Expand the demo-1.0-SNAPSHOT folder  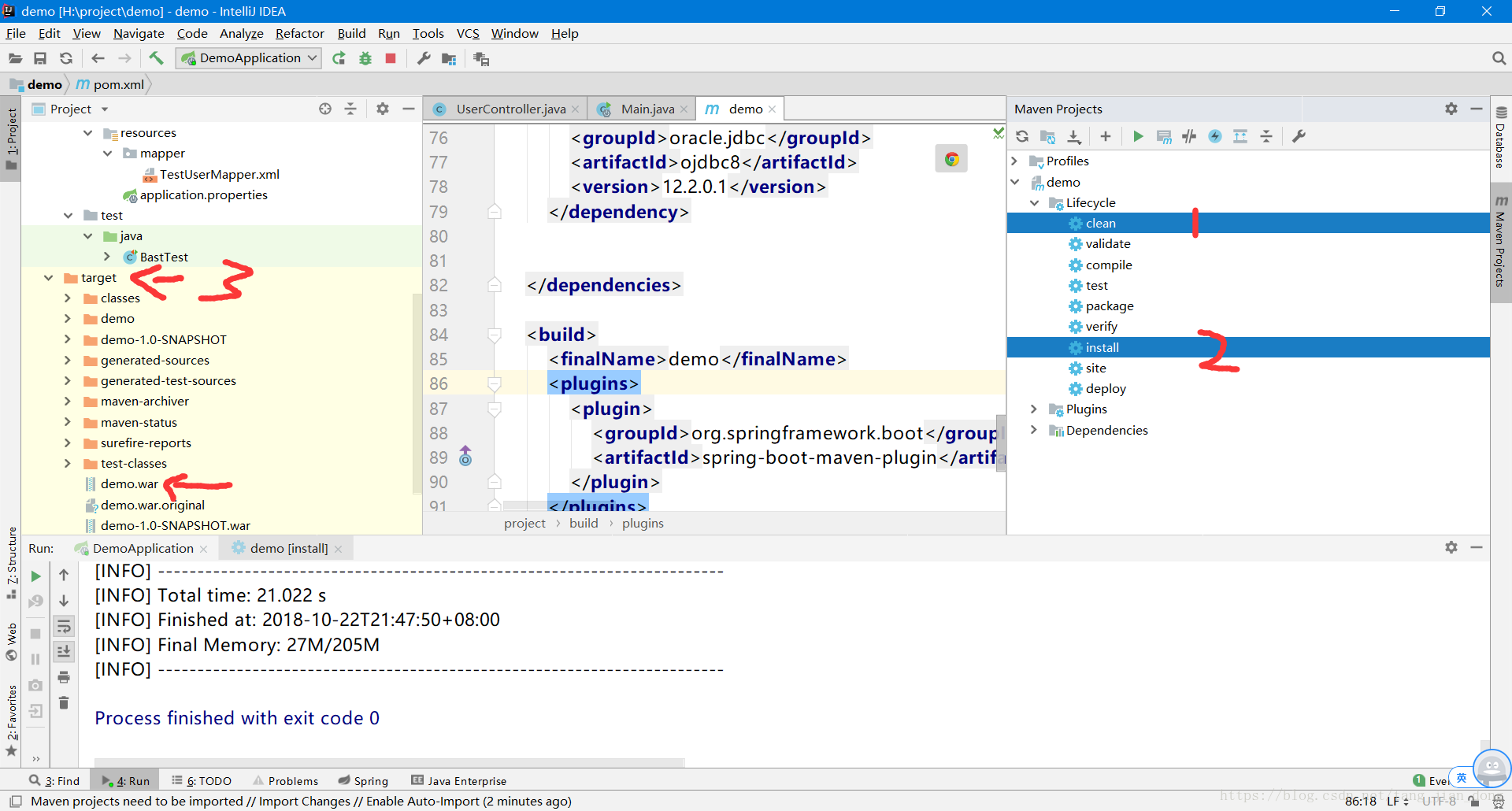(x=68, y=339)
